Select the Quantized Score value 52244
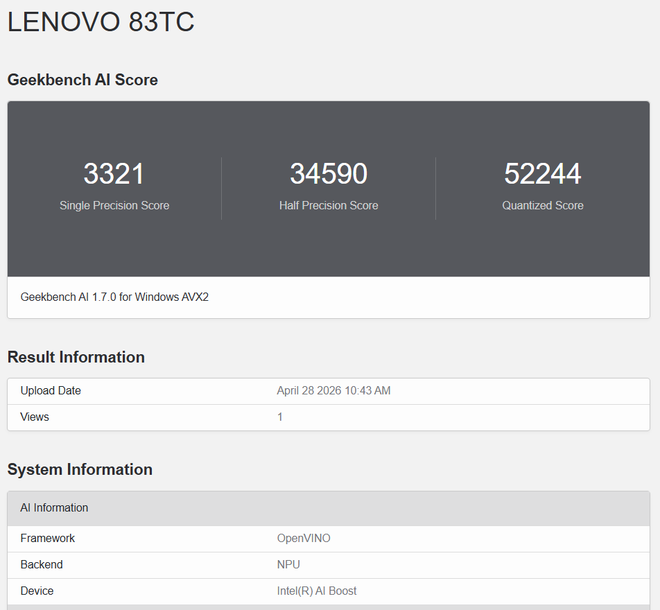The height and width of the screenshot is (610, 660). click(543, 173)
